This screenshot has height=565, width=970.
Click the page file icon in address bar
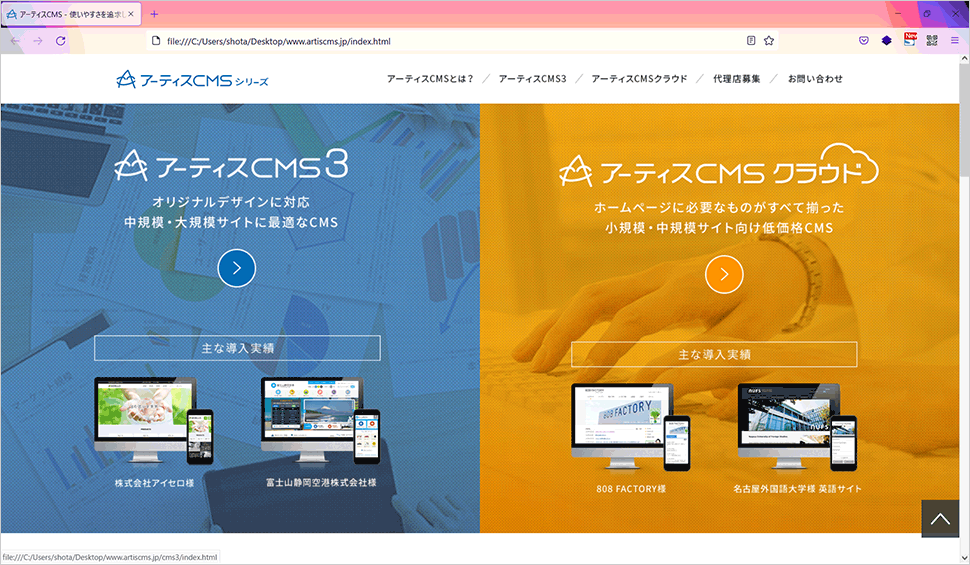[156, 41]
